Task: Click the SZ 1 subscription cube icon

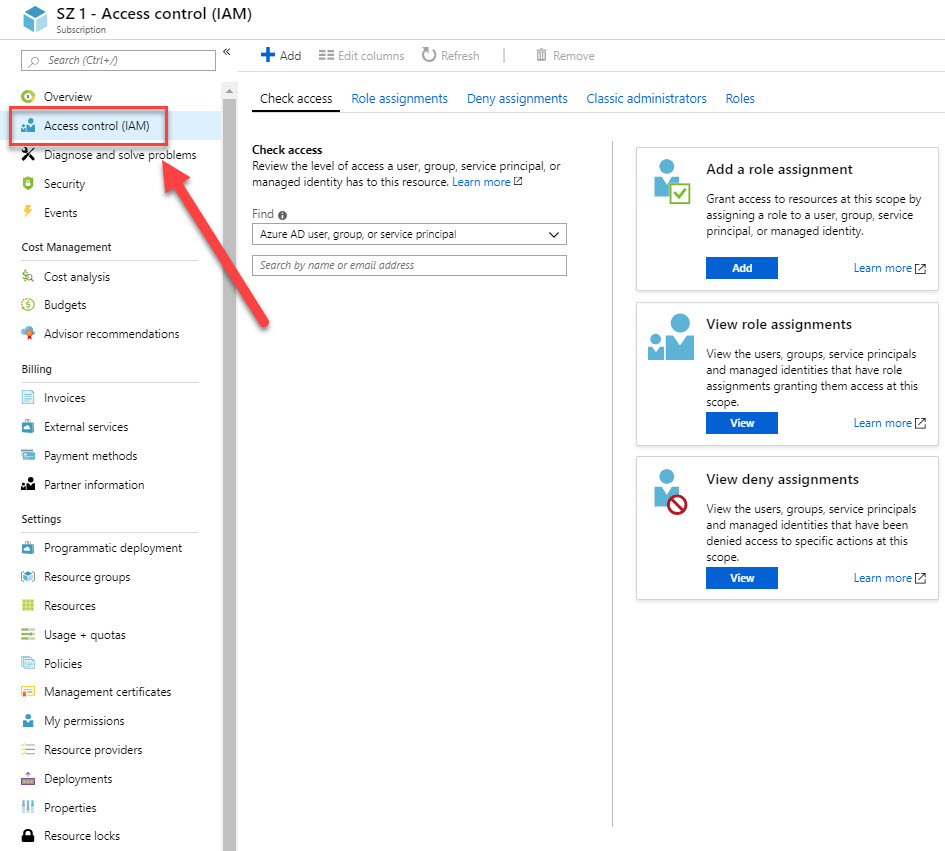Action: 35,19
